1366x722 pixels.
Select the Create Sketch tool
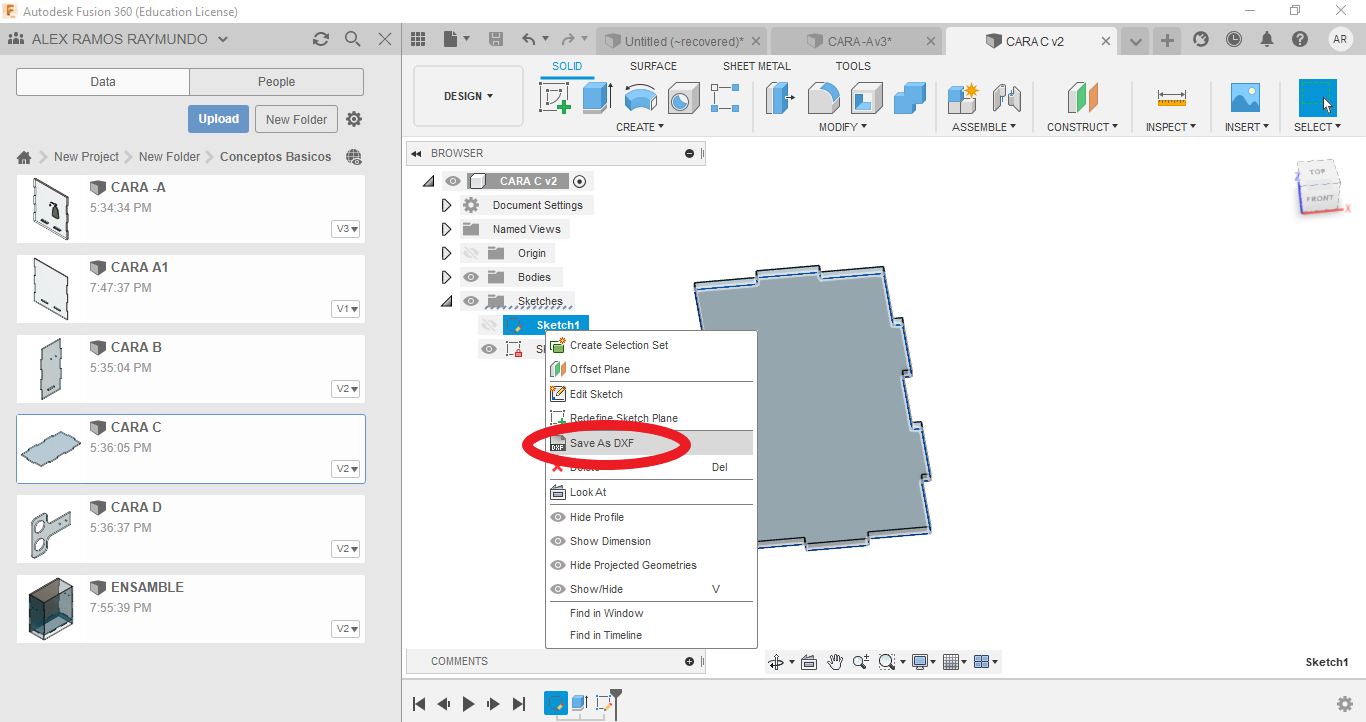(x=555, y=98)
